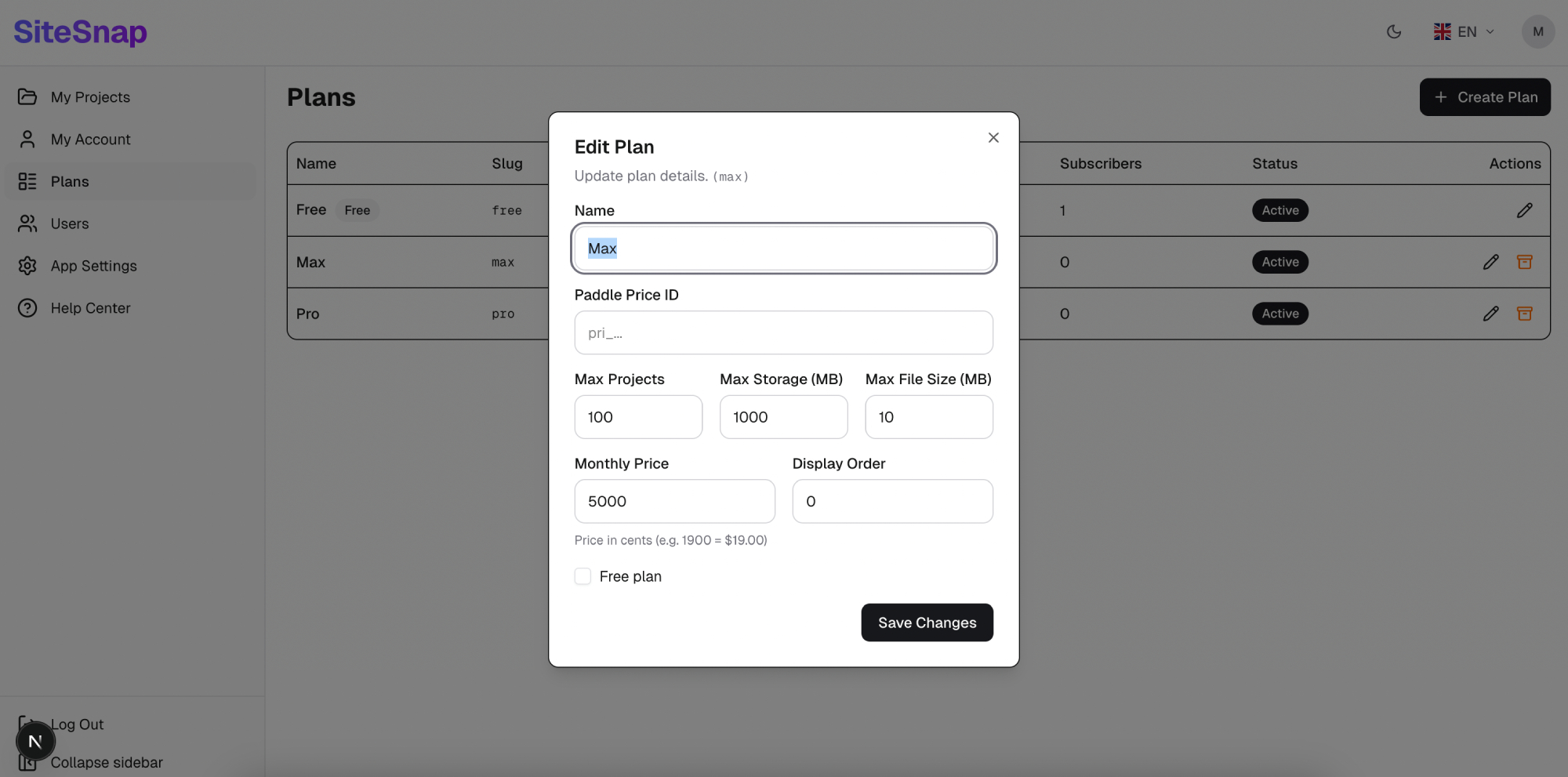Viewport: 1568px width, 777px height.
Task: Edit the Free plan pencil icon
Action: 1524,210
